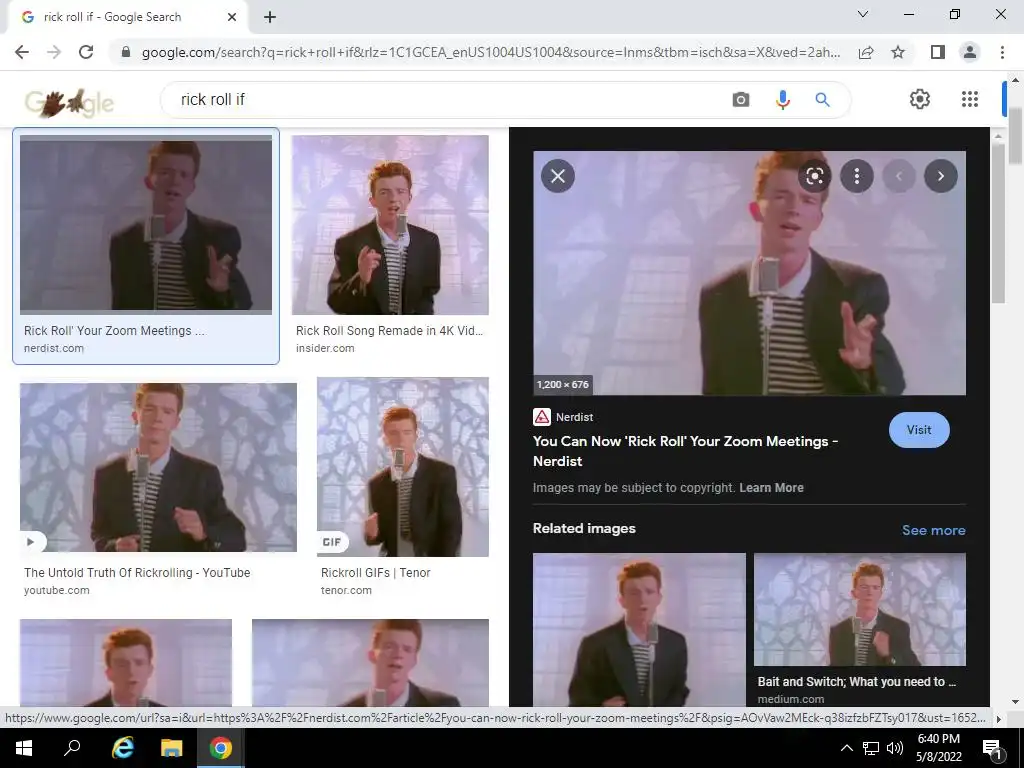The height and width of the screenshot is (768, 1024).
Task: Click the Chrome taskbar icon
Action: coord(221,748)
